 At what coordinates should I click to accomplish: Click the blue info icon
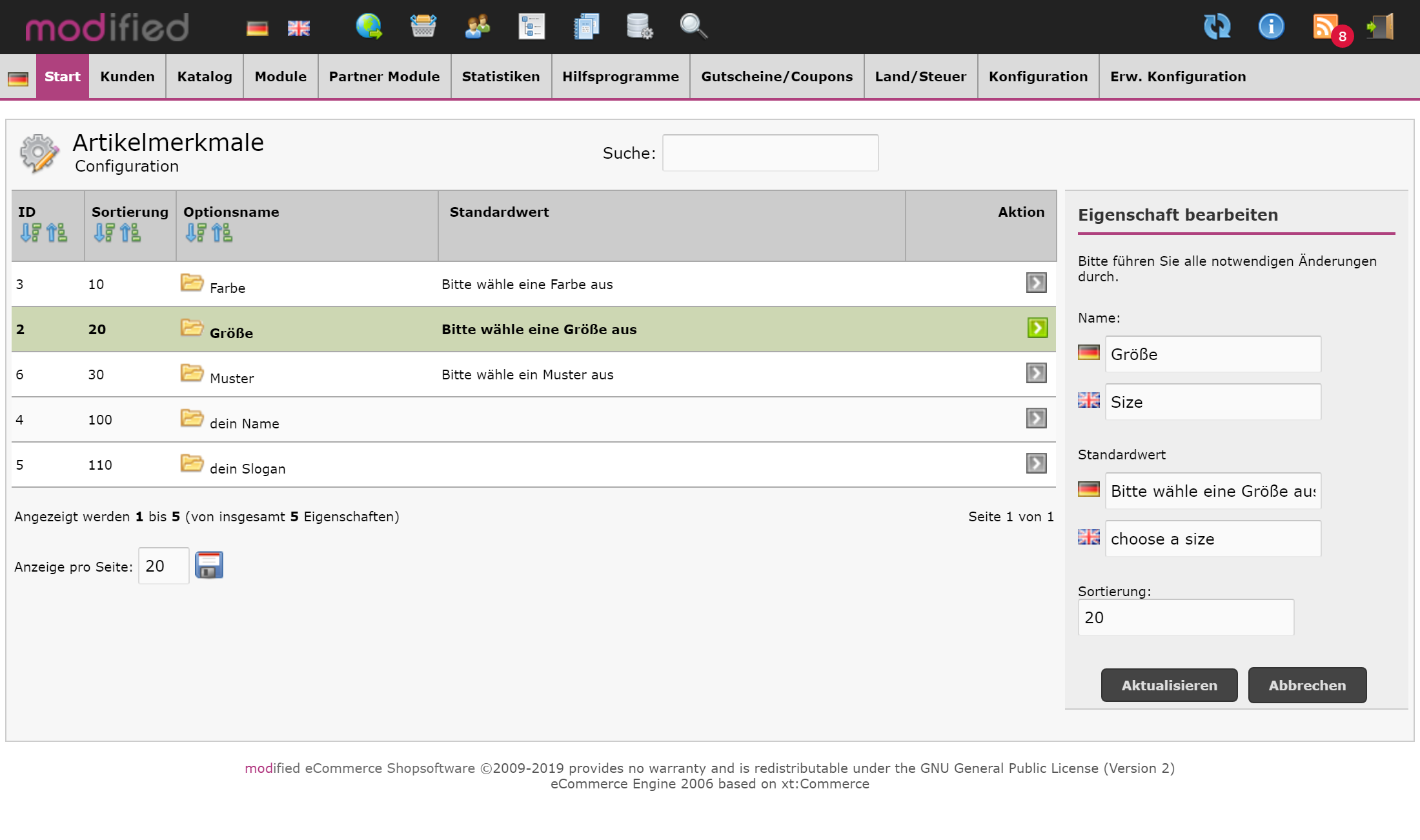[1271, 27]
